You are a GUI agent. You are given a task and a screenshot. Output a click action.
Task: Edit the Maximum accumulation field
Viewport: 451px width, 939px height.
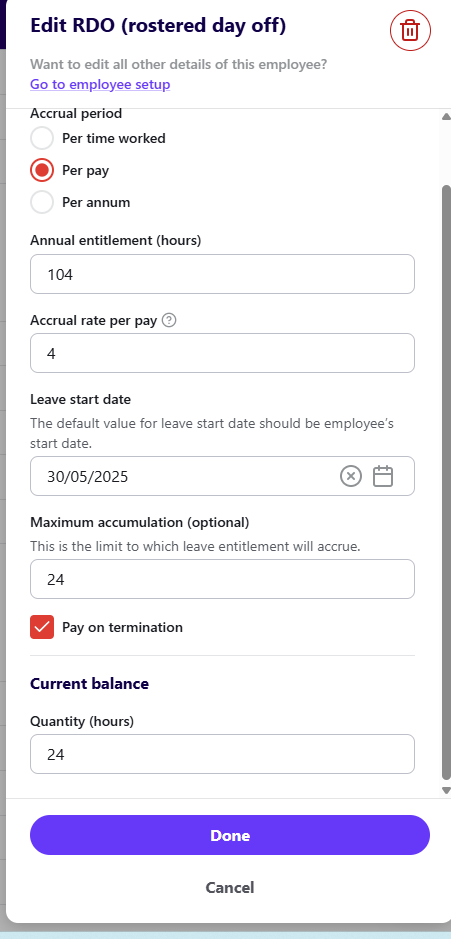tap(222, 579)
